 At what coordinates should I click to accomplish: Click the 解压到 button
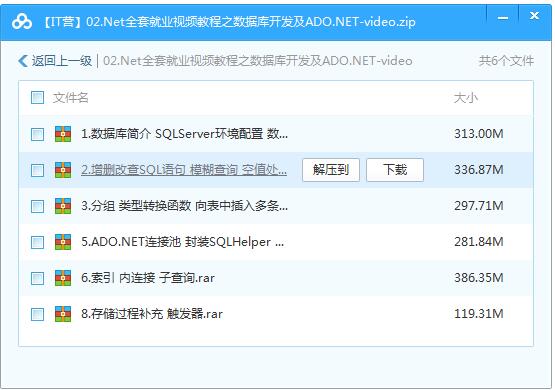(331, 170)
